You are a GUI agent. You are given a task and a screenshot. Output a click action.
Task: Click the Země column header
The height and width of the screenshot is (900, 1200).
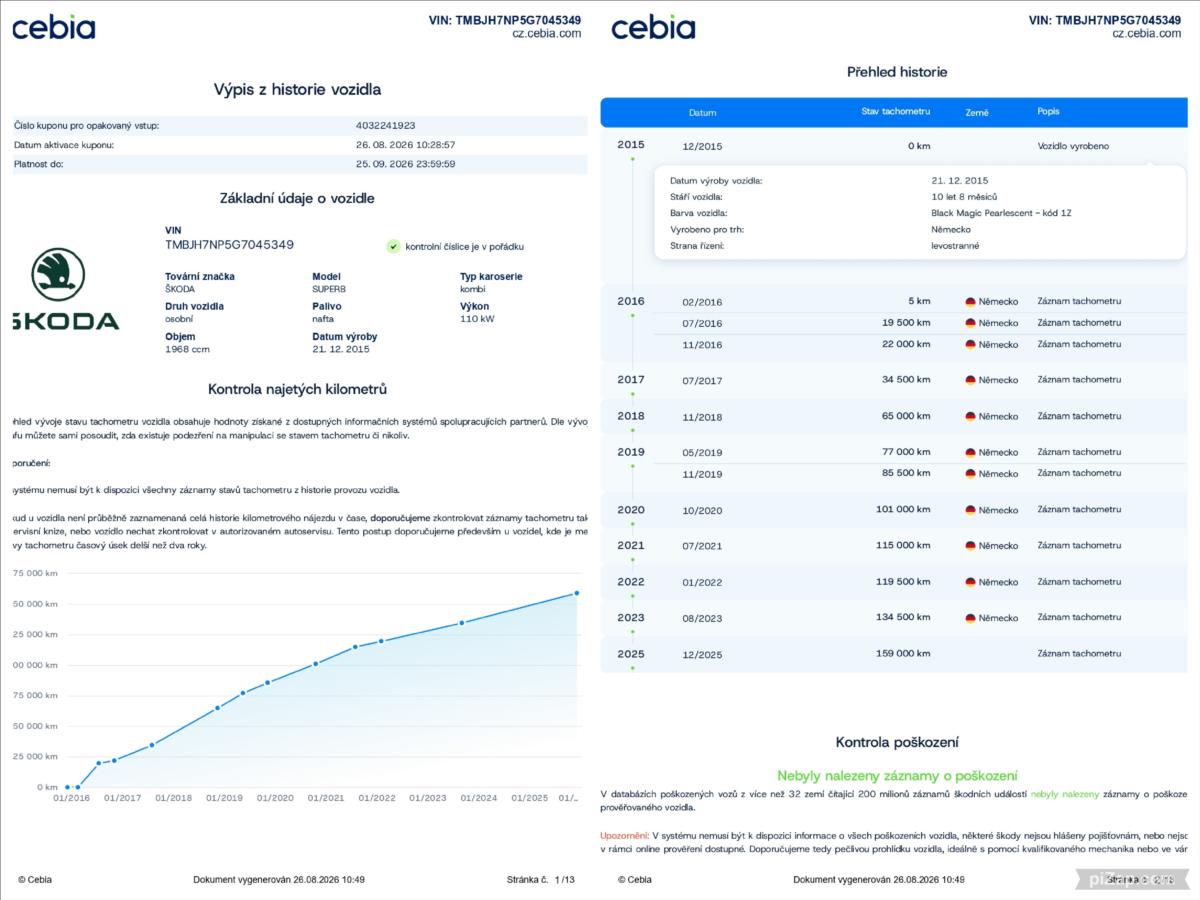click(x=977, y=112)
